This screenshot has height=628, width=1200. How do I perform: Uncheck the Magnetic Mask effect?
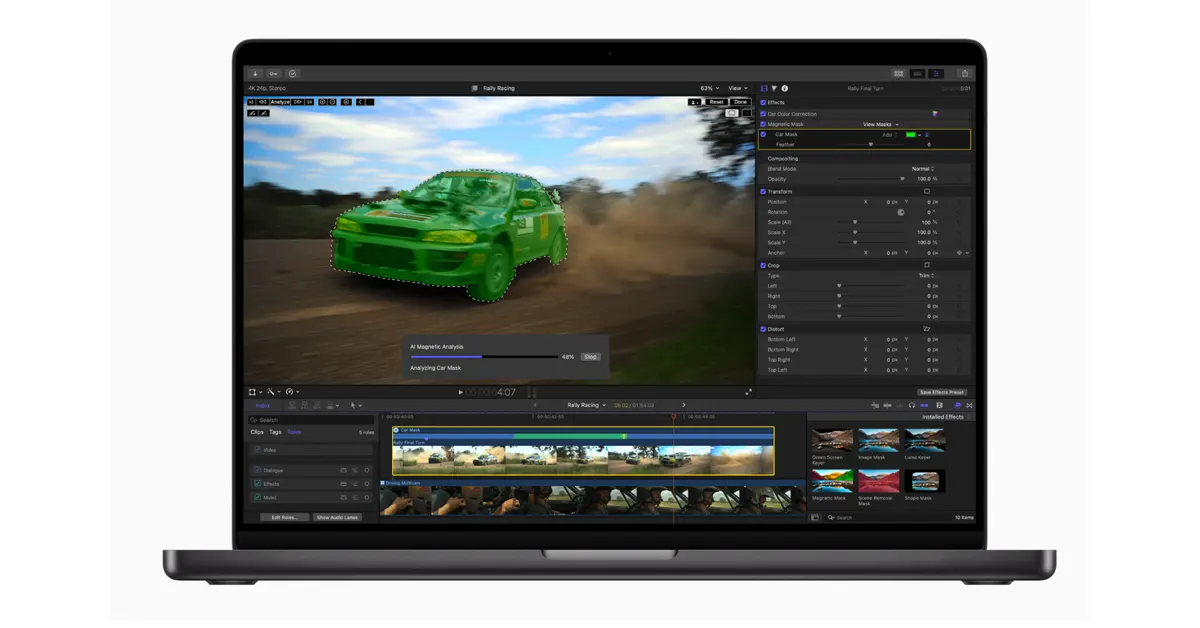point(763,124)
